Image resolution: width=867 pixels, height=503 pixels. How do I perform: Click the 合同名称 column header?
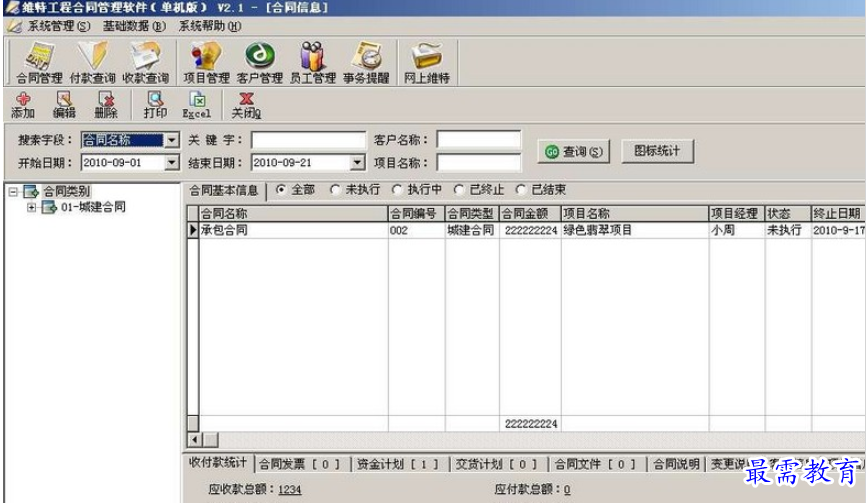click(294, 214)
